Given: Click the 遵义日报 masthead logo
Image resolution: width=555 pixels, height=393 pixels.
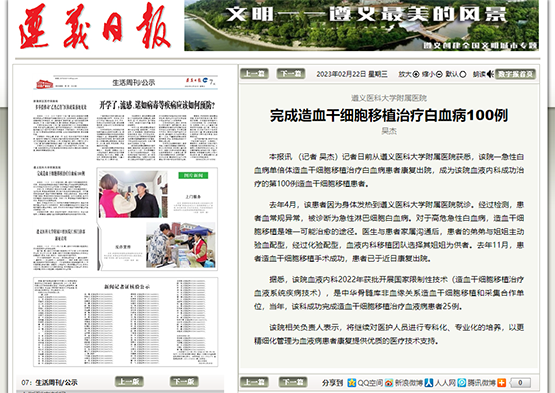Looking at the screenshot, I should tap(95, 27).
